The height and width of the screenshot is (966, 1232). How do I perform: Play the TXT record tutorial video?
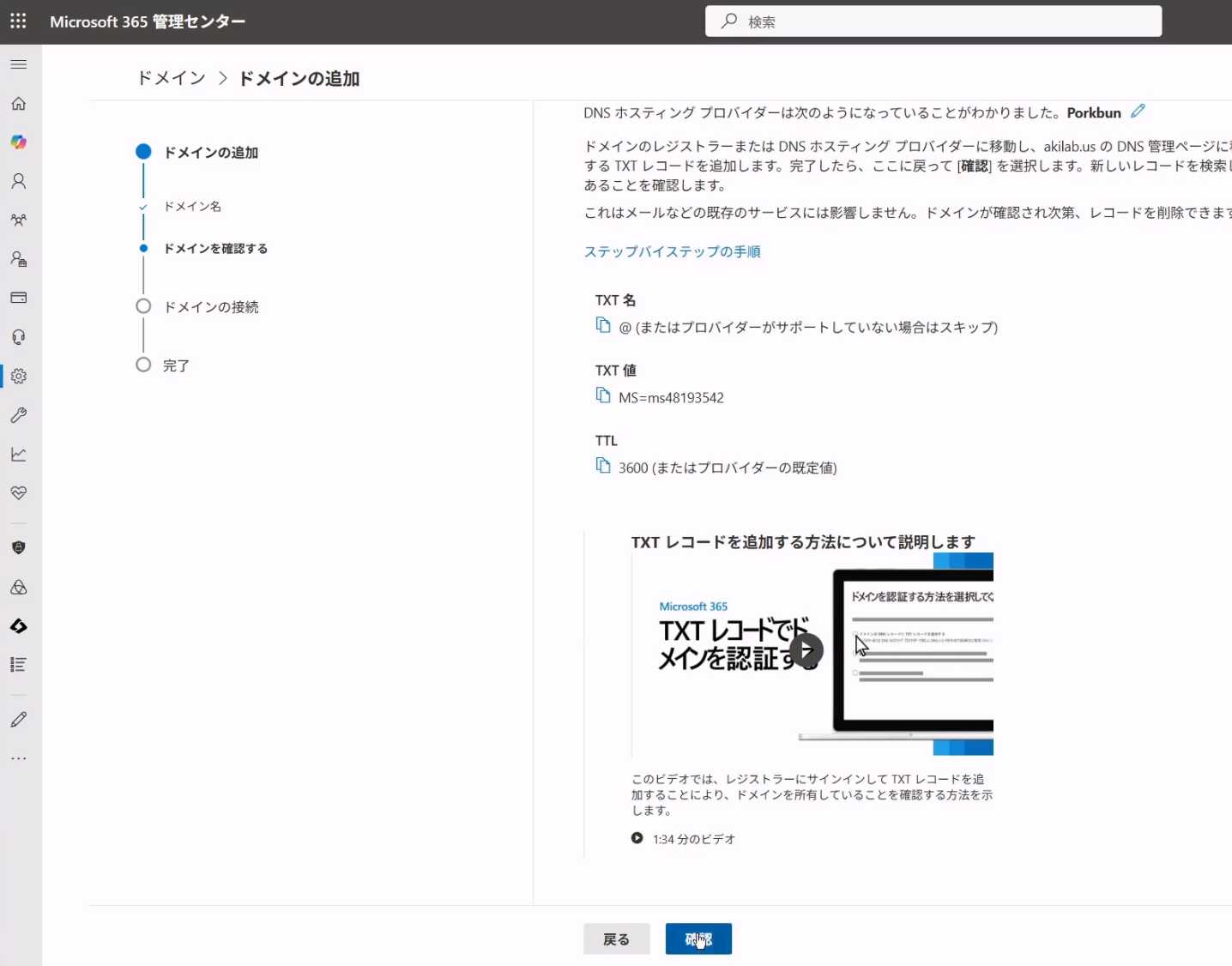[x=806, y=650]
